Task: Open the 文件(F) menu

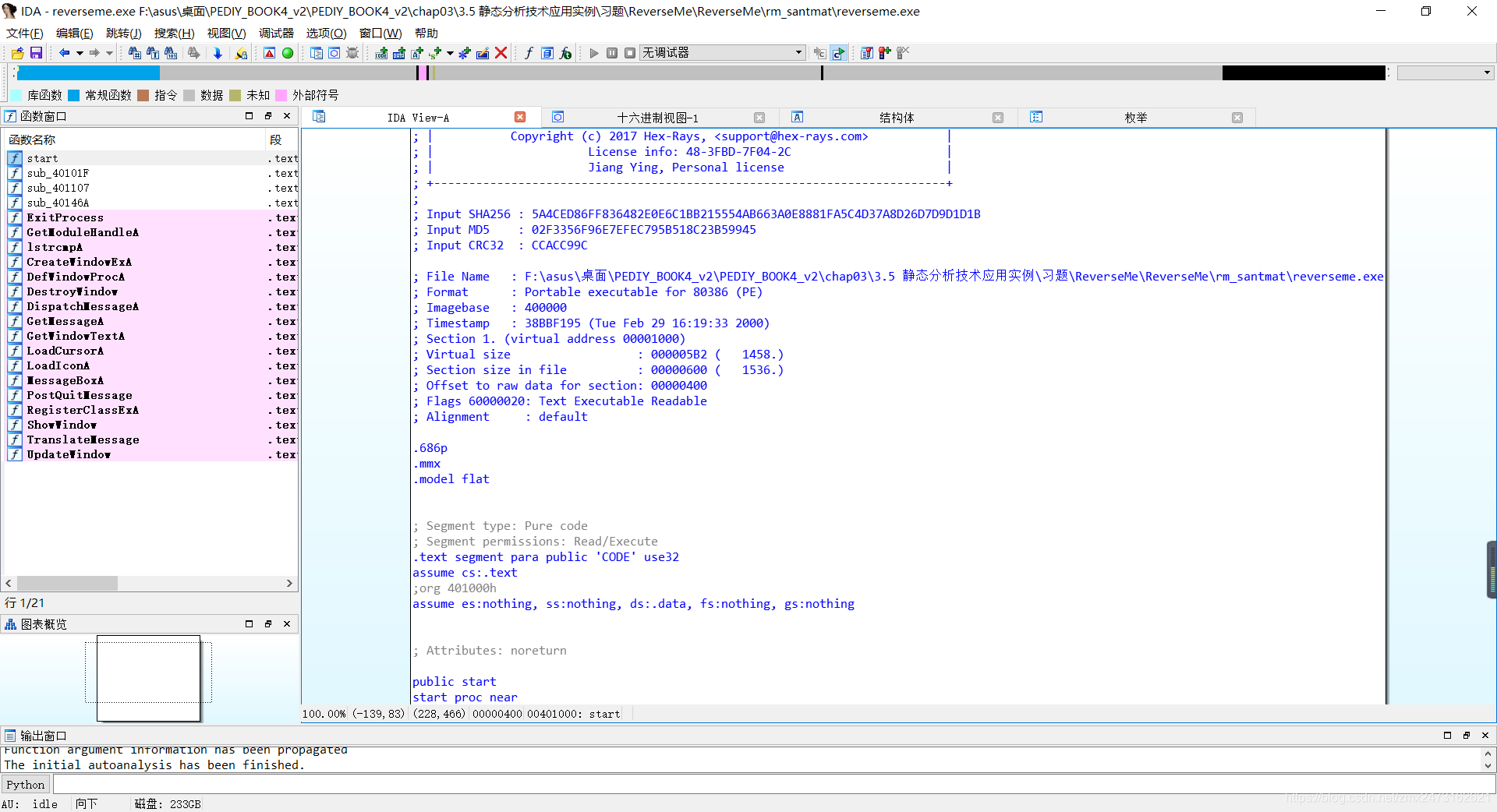Action: (25, 33)
